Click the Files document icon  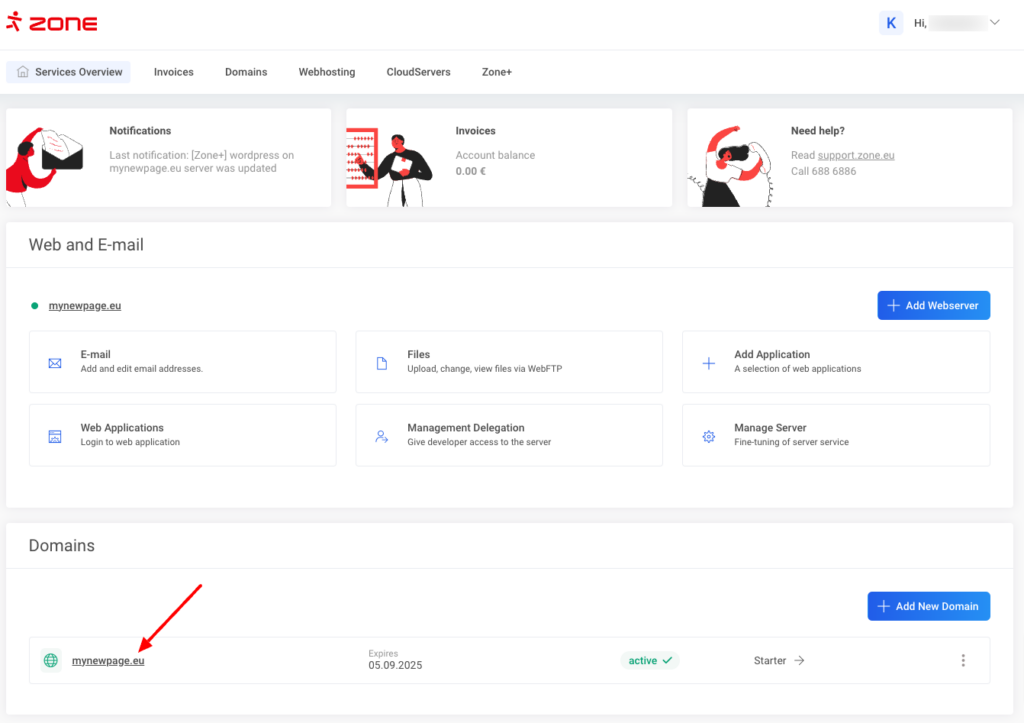click(x=381, y=363)
